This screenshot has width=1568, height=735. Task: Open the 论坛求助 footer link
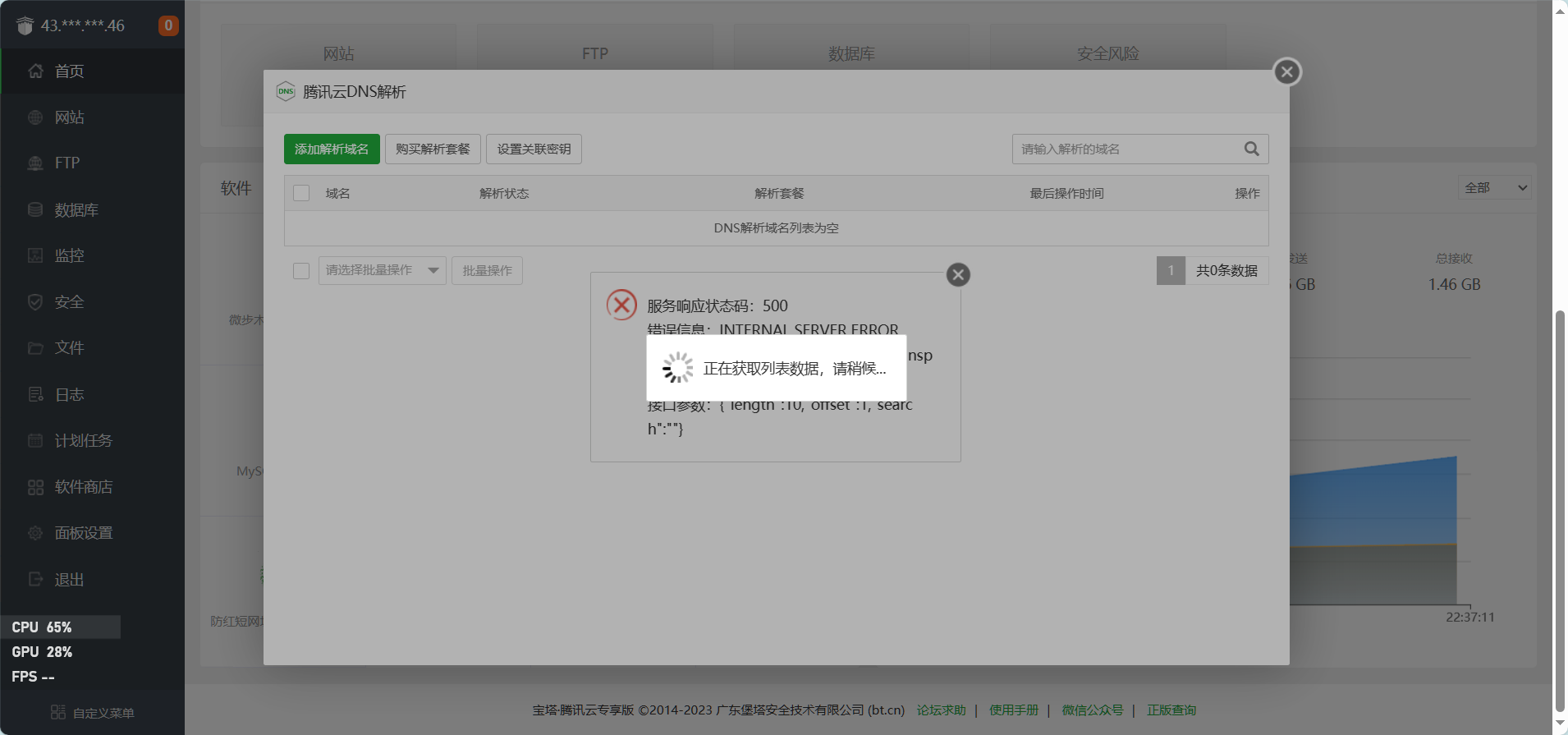[941, 710]
